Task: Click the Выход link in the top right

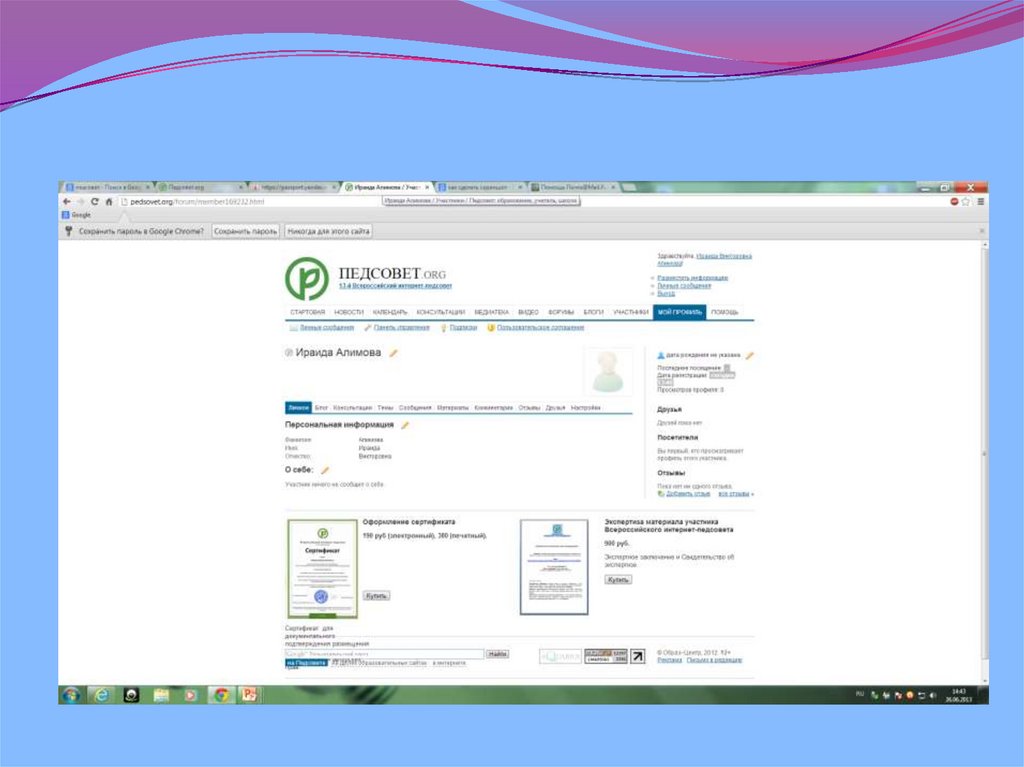Action: point(666,293)
